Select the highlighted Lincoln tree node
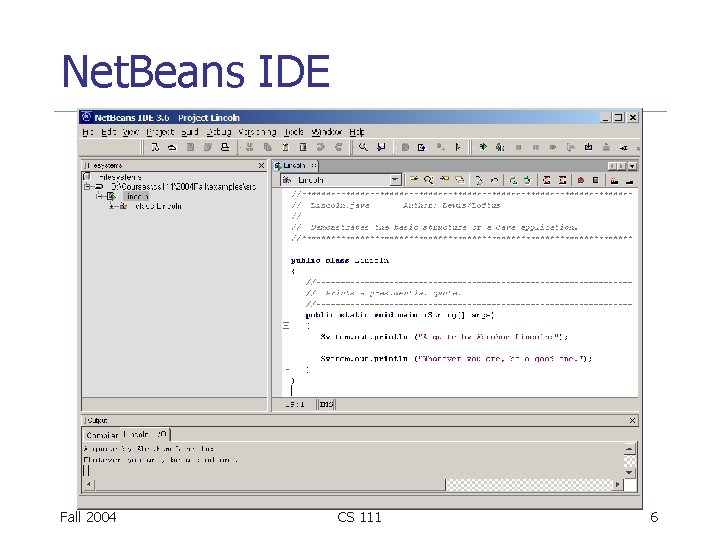The image size is (720, 540). pos(135,197)
